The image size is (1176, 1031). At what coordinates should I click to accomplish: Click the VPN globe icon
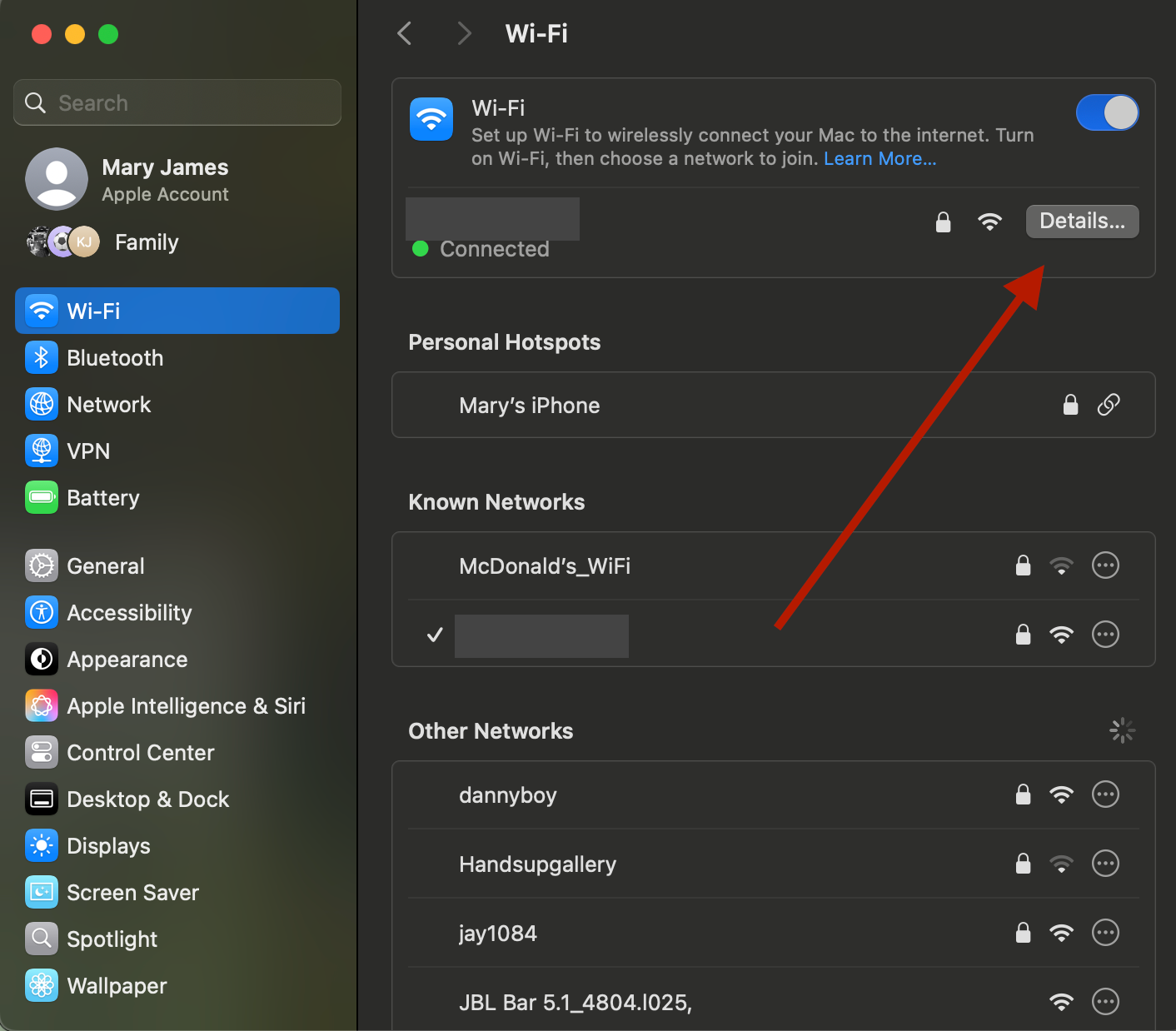(42, 451)
